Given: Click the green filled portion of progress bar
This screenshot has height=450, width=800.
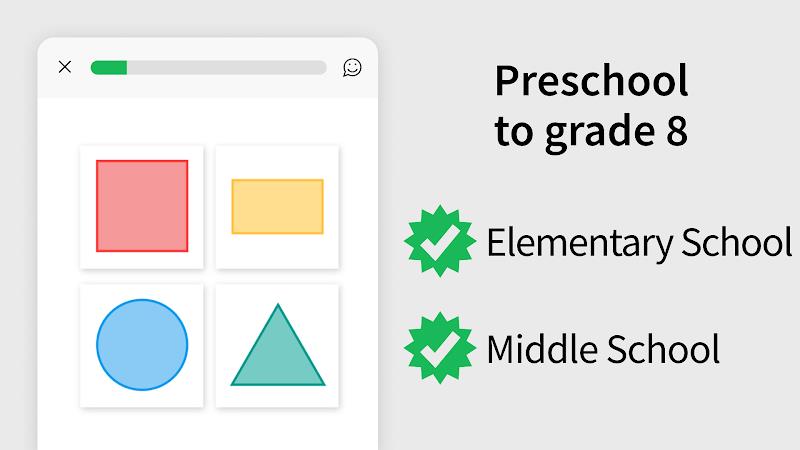Looking at the screenshot, I should (x=109, y=67).
